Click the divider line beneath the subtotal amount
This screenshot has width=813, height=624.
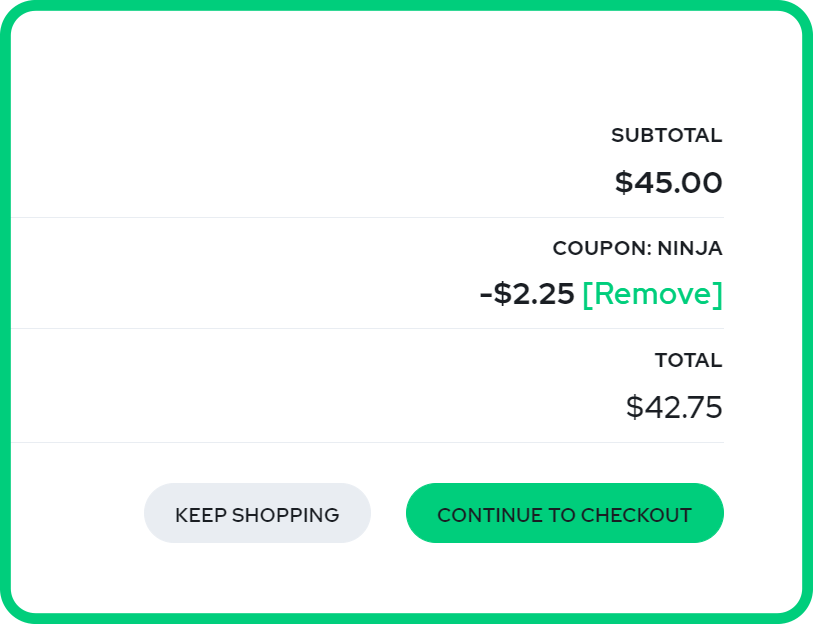point(400,217)
